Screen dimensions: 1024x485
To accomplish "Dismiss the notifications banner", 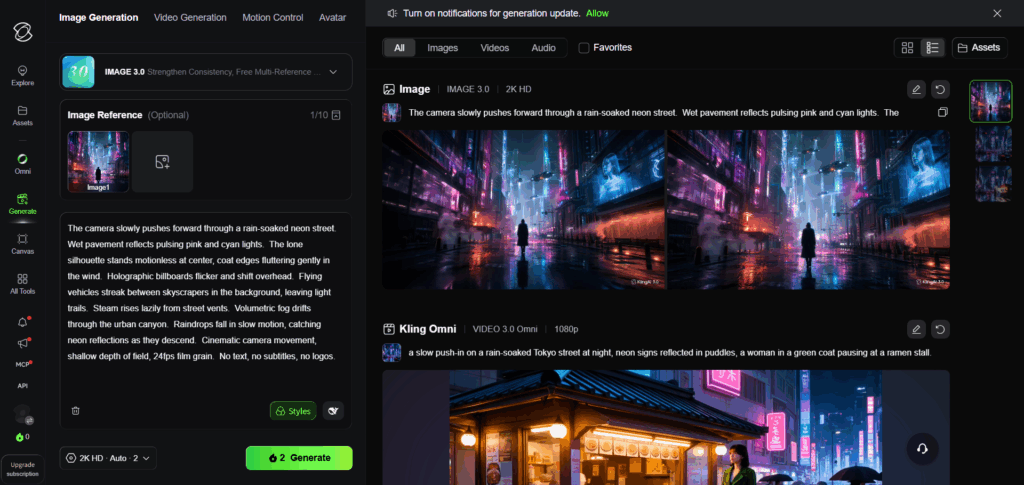I will [997, 13].
